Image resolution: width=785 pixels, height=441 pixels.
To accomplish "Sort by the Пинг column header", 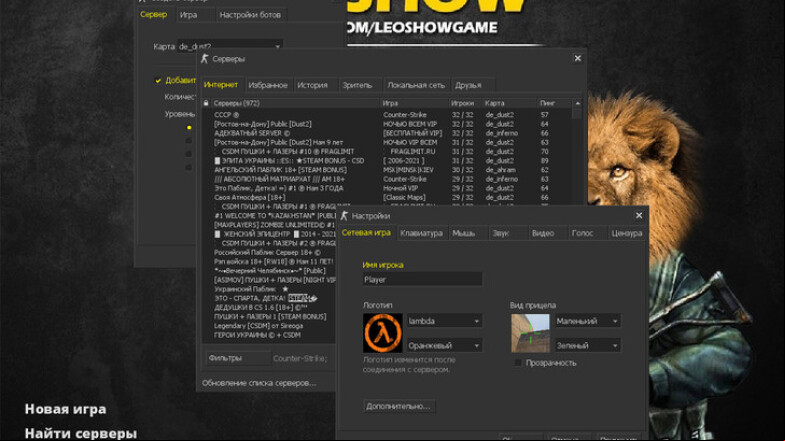I will click(554, 103).
